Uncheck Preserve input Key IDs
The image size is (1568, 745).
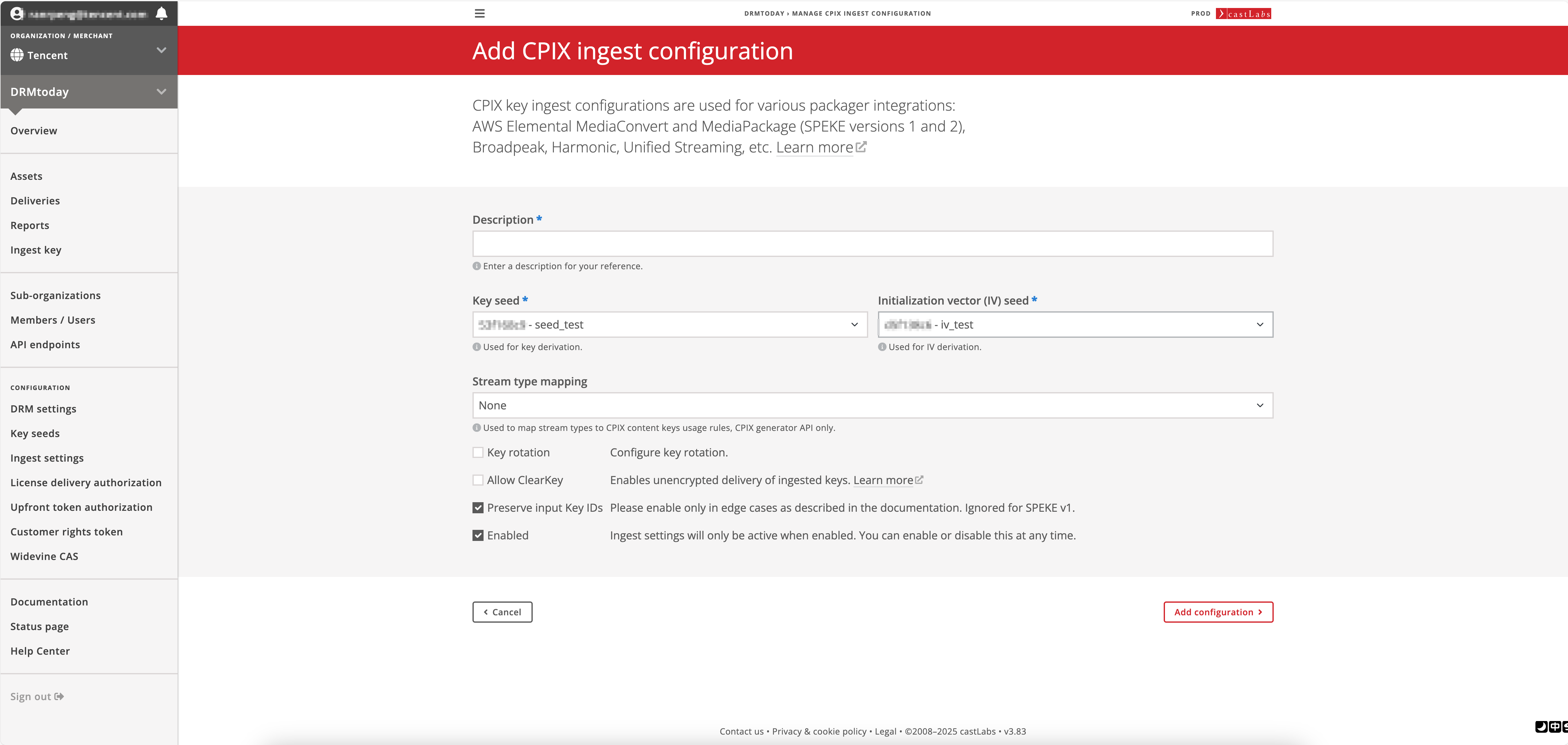pos(478,508)
